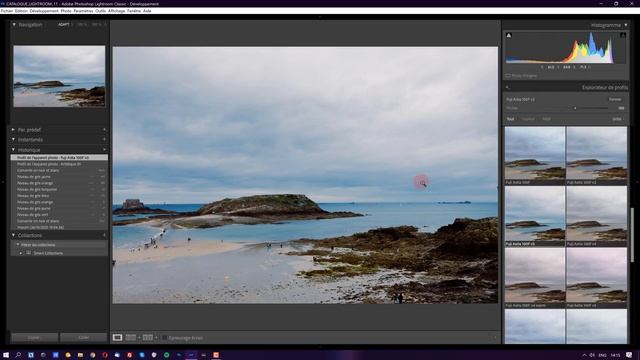This screenshot has height=360, width=640.
Task: Open Développement menu
Action: coord(44,11)
